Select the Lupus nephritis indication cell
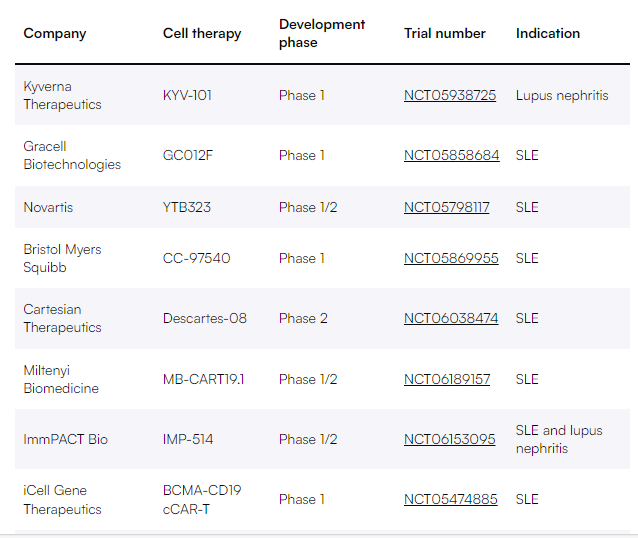Viewport: 638px width, 538px height. tap(562, 95)
